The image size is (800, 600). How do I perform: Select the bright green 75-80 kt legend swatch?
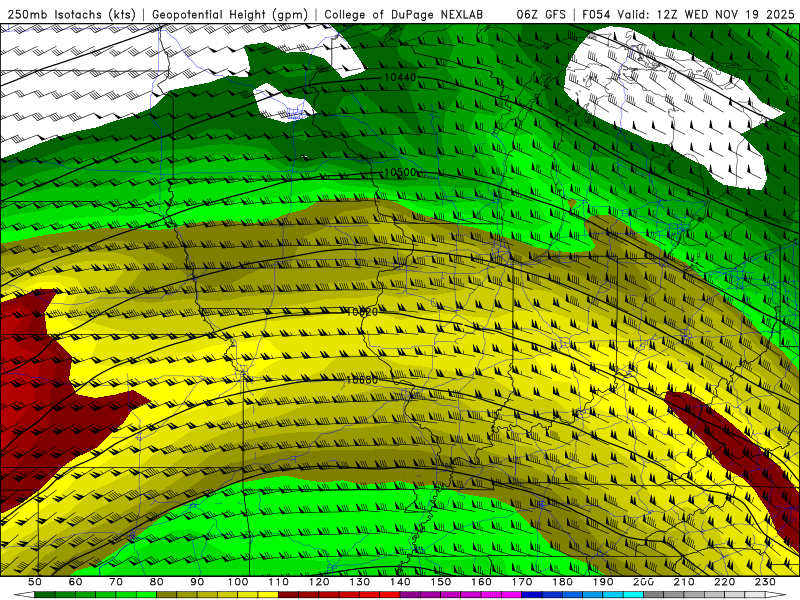[x=146, y=594]
